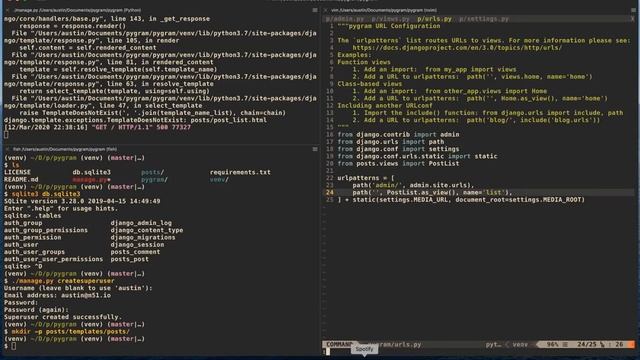Click the GET / HTTP/1.1 500 log line
Viewport: 640px width, 360px height.
coord(97,127)
